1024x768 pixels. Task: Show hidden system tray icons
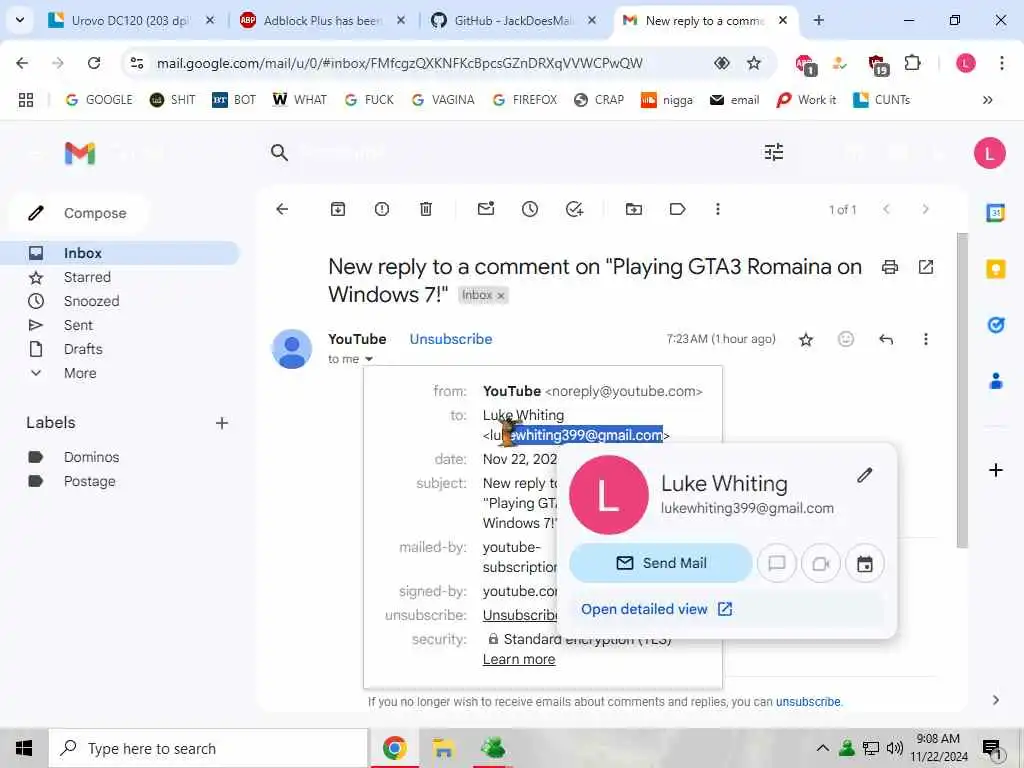tap(822, 748)
